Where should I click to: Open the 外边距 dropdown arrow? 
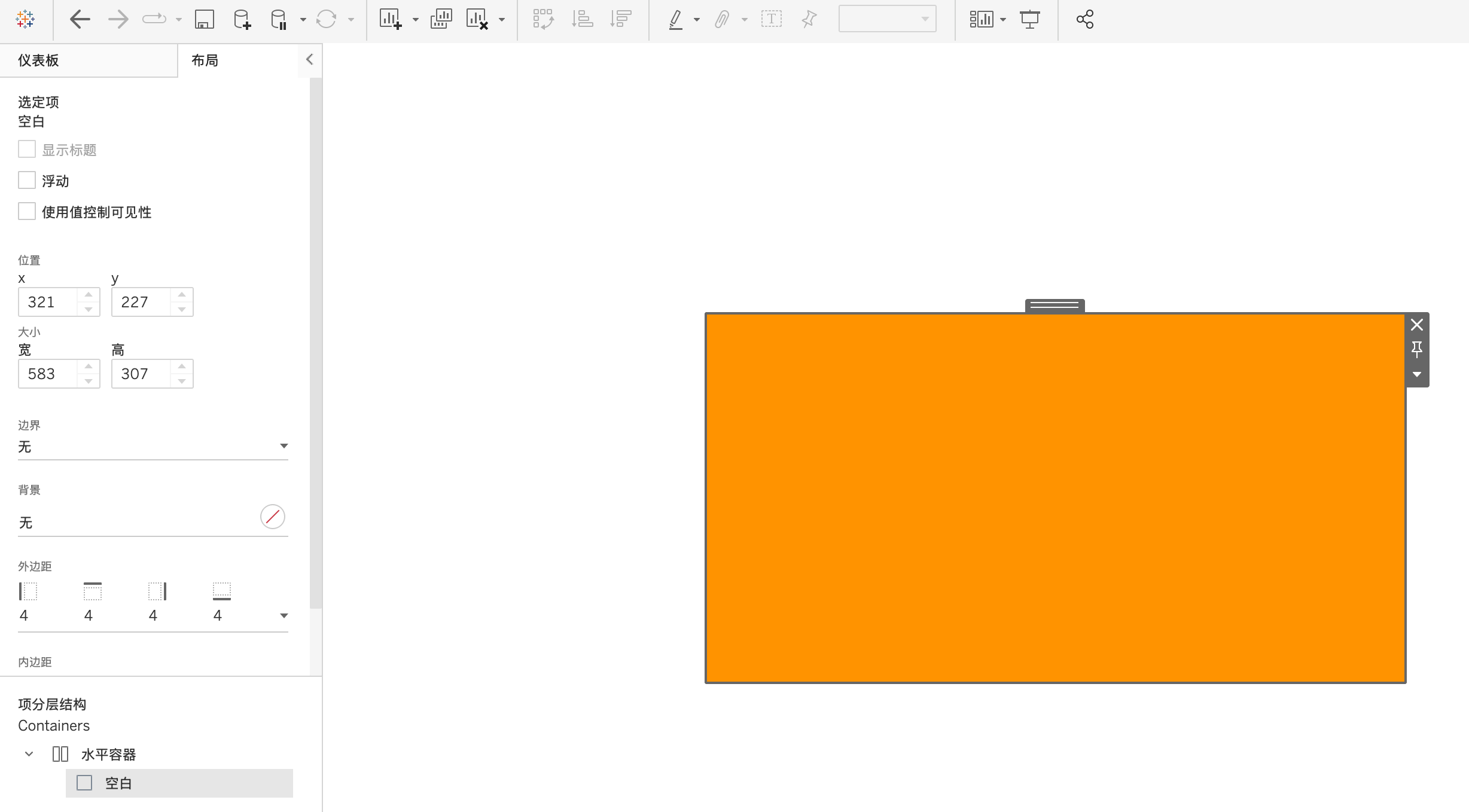point(284,615)
